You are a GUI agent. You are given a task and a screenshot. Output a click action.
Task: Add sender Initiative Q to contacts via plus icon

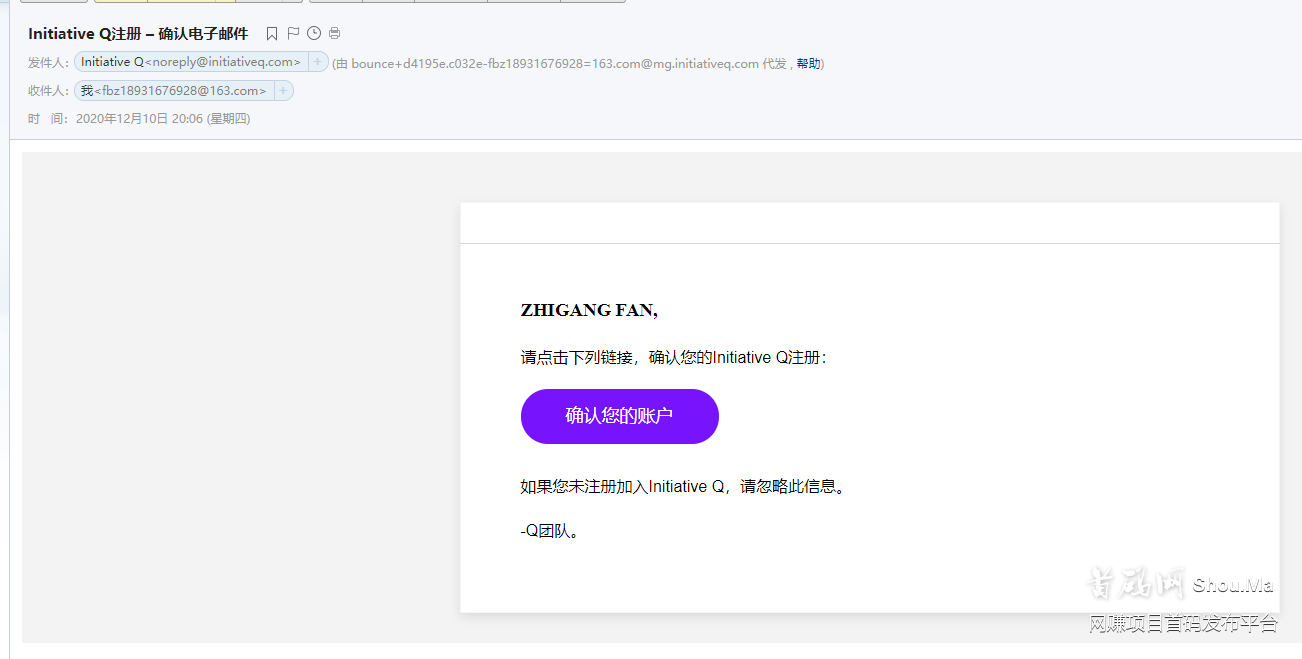click(318, 61)
